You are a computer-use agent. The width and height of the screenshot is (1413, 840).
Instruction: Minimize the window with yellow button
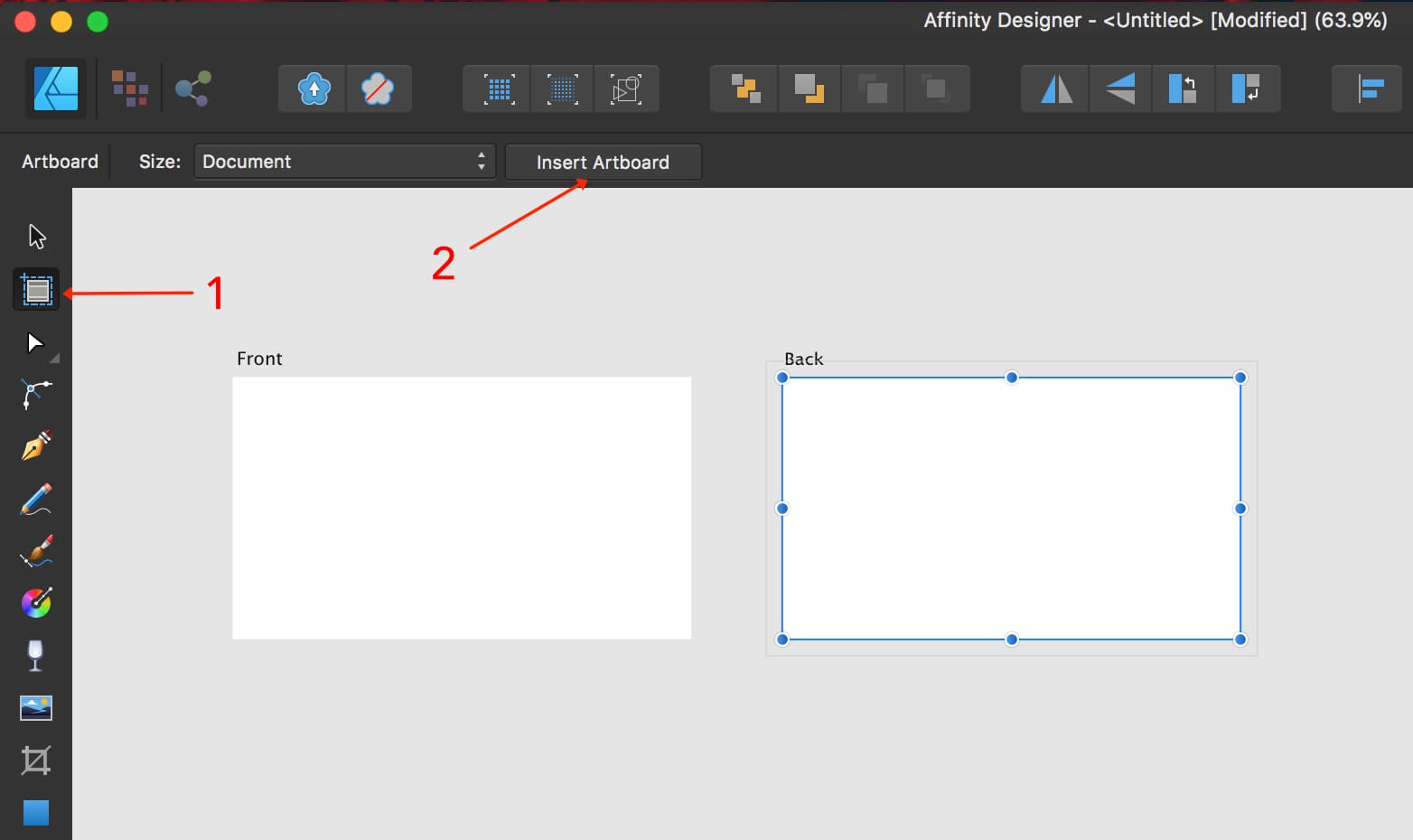click(61, 22)
